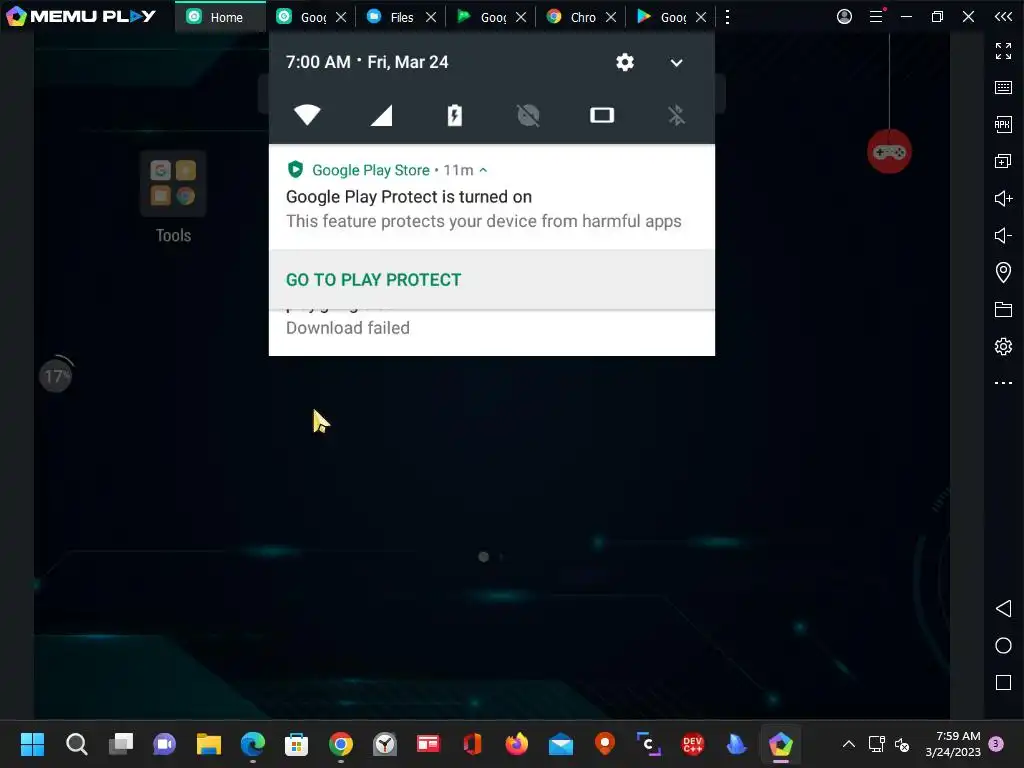Open File Explorer from taskbar
This screenshot has width=1024, height=768.
click(x=209, y=744)
